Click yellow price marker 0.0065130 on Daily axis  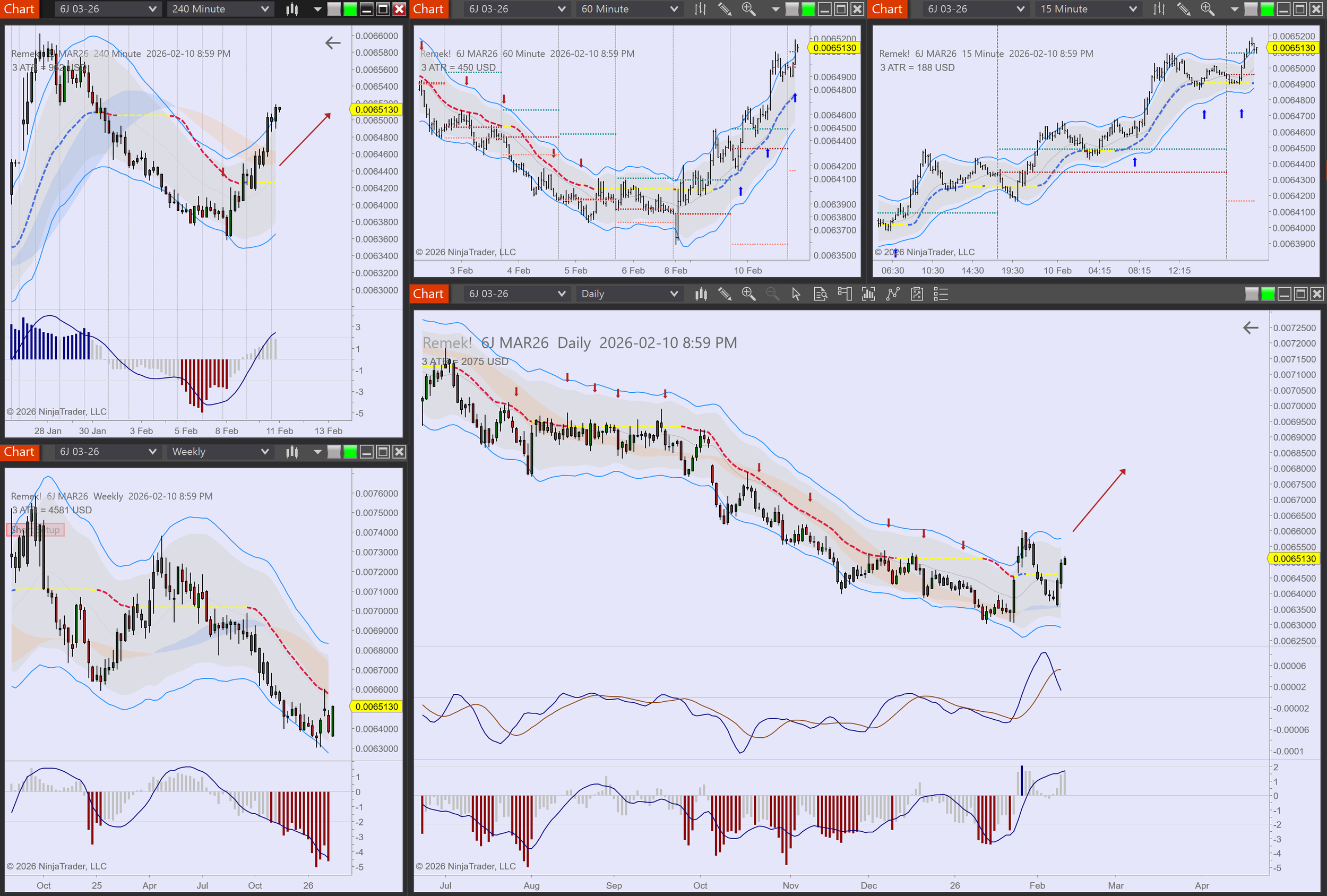1294,559
